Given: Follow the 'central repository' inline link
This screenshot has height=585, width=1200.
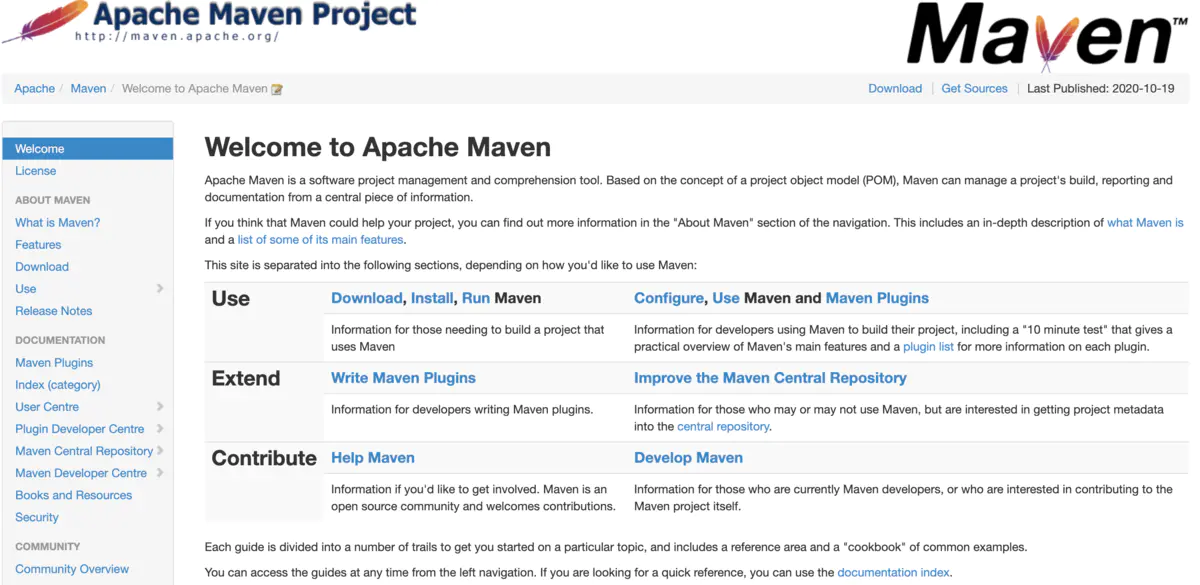Looking at the screenshot, I should 723,427.
